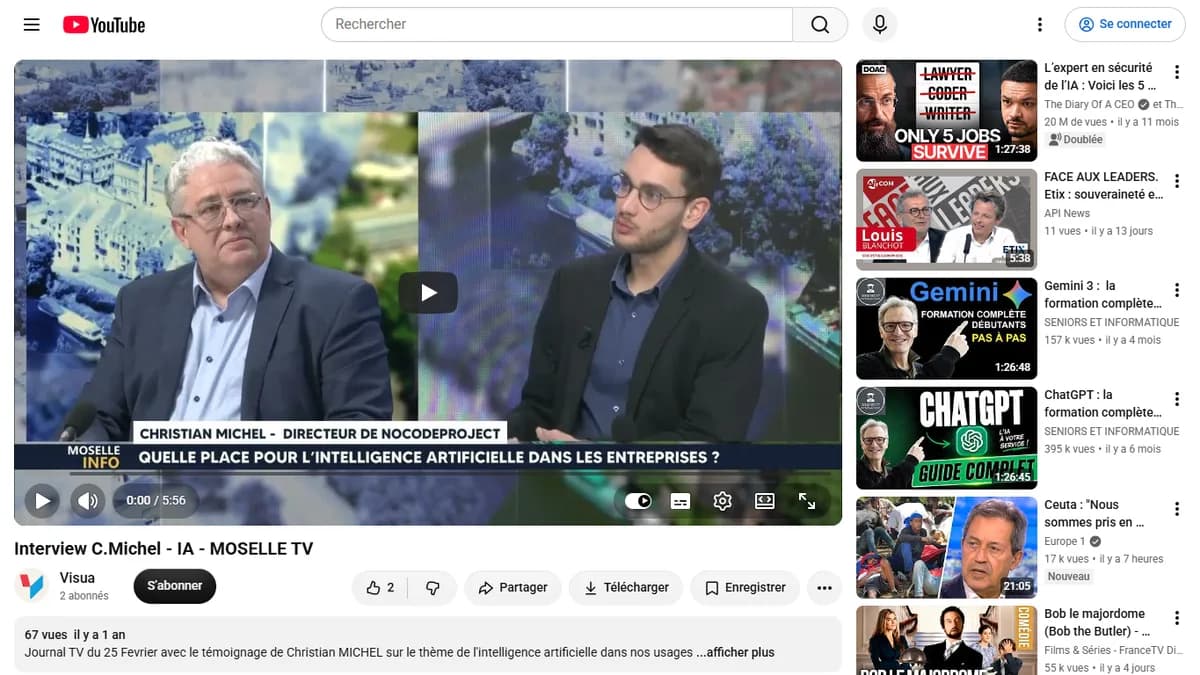Open L'expert en sécurité de l'IA video title
1200x675 pixels.
coord(1100,77)
